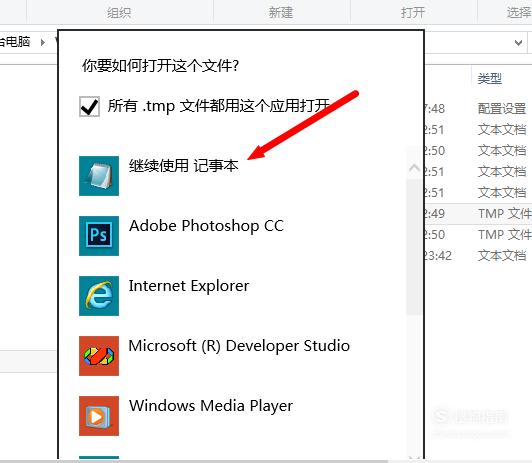Click the 文本文档 row at 23:42
This screenshot has width=532, height=463.
point(502,255)
